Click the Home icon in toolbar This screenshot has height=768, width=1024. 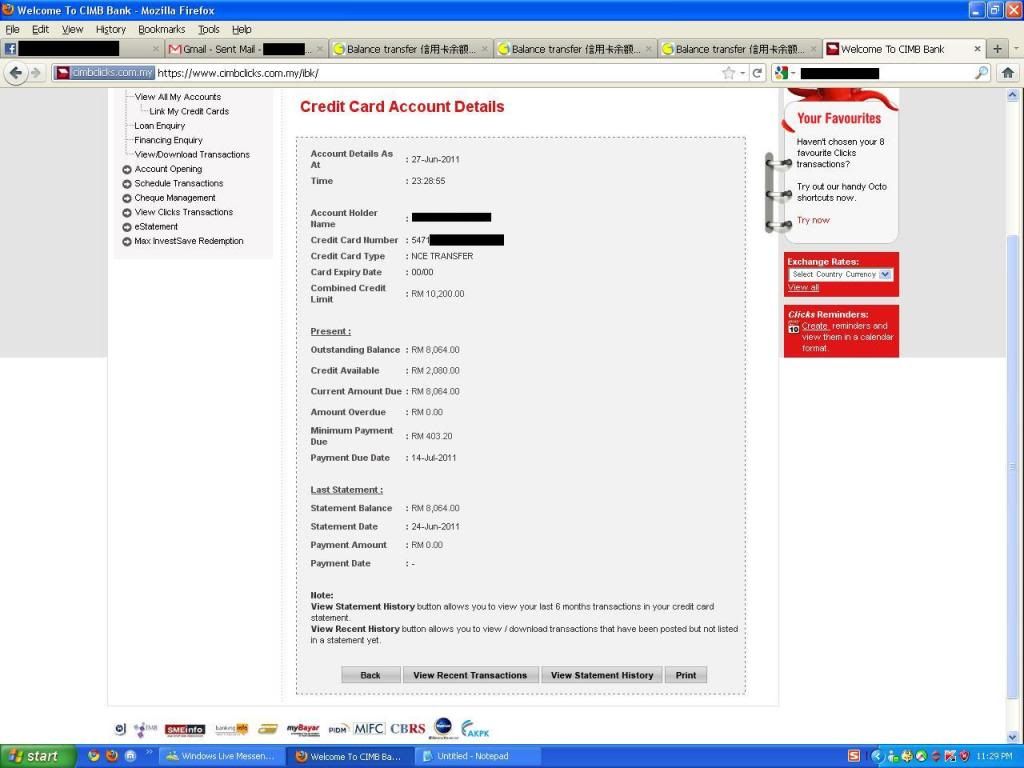[1007, 73]
